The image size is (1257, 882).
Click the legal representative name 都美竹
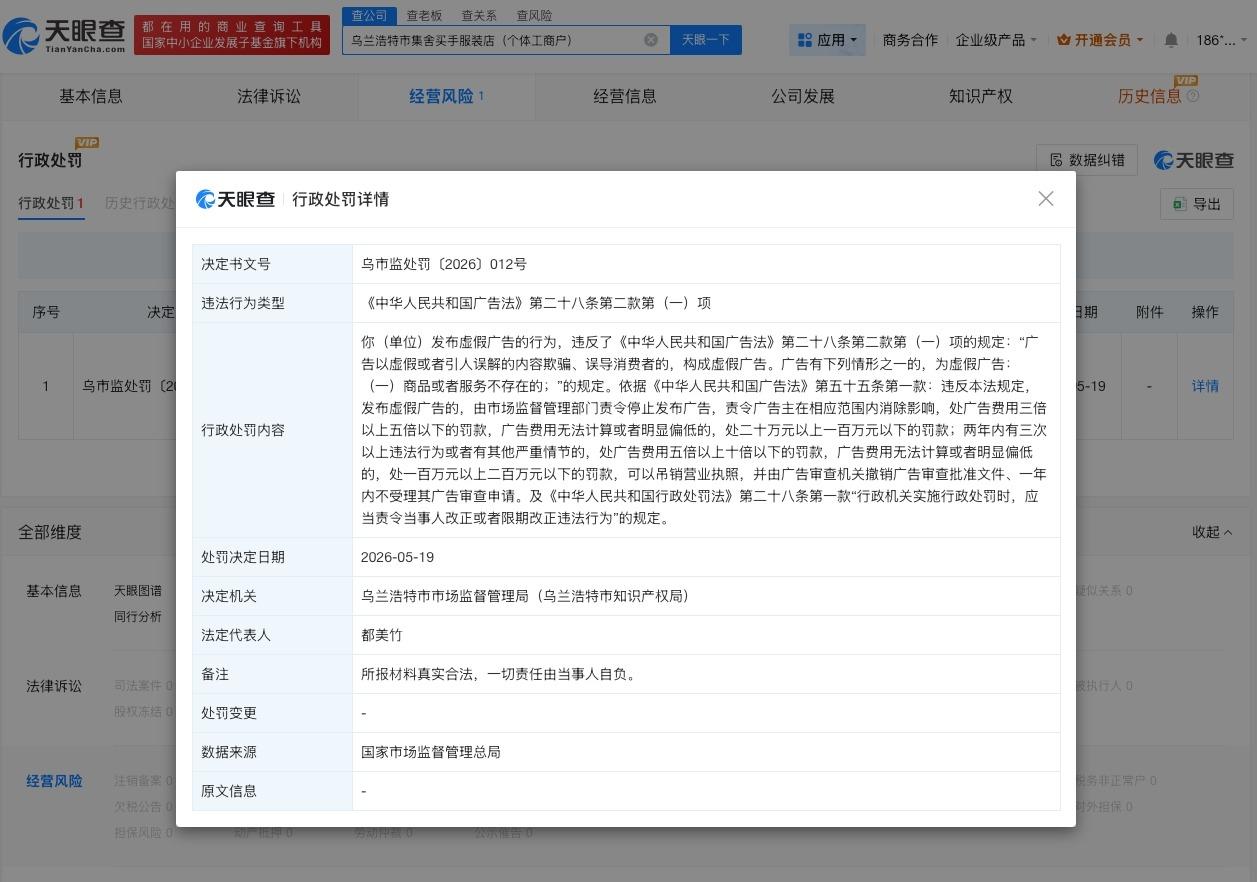[x=382, y=635]
